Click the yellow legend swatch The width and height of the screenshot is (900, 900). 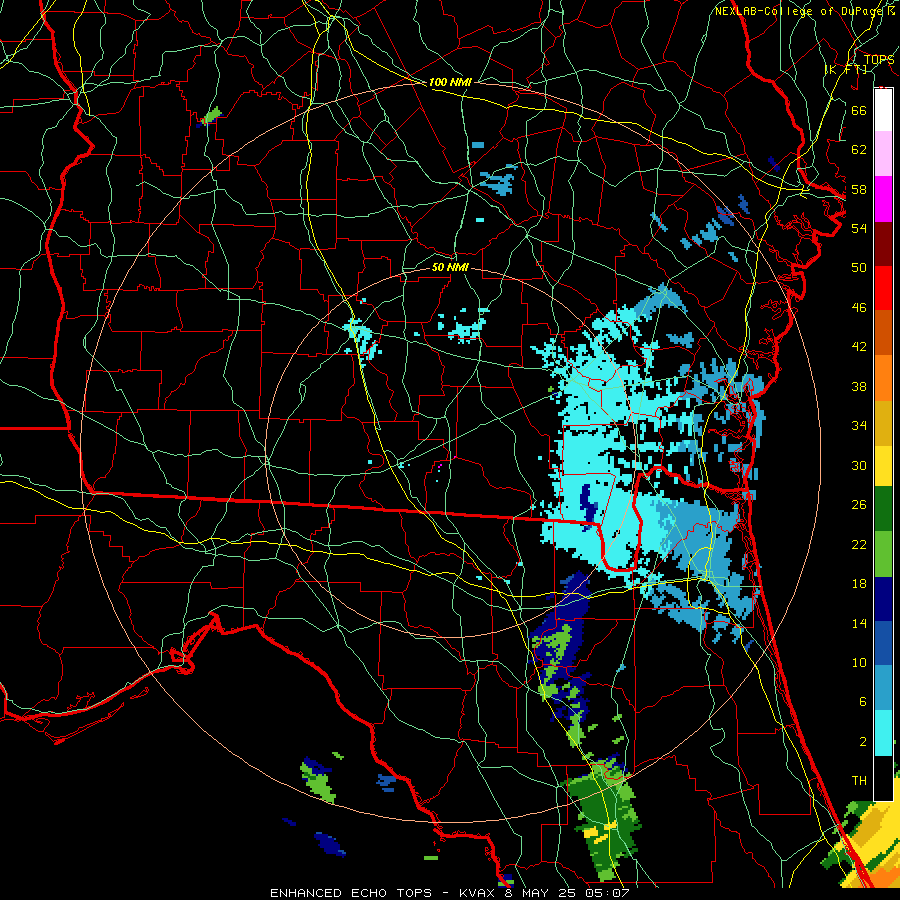coord(883,466)
